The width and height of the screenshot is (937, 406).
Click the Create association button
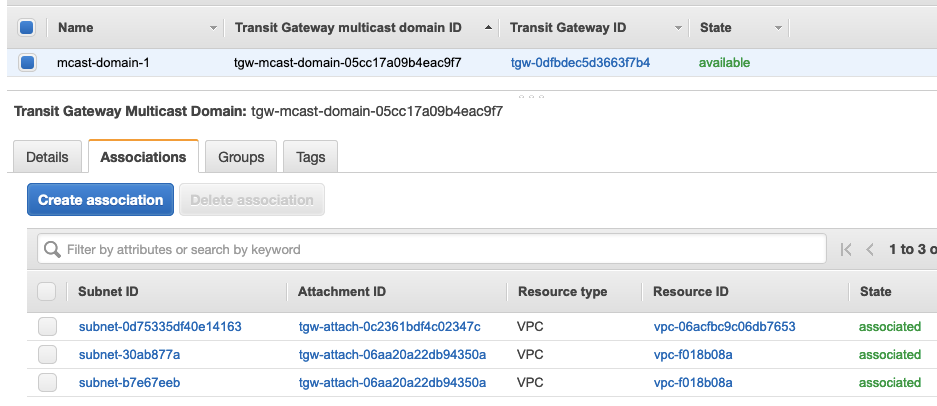pyautogui.click(x=100, y=200)
